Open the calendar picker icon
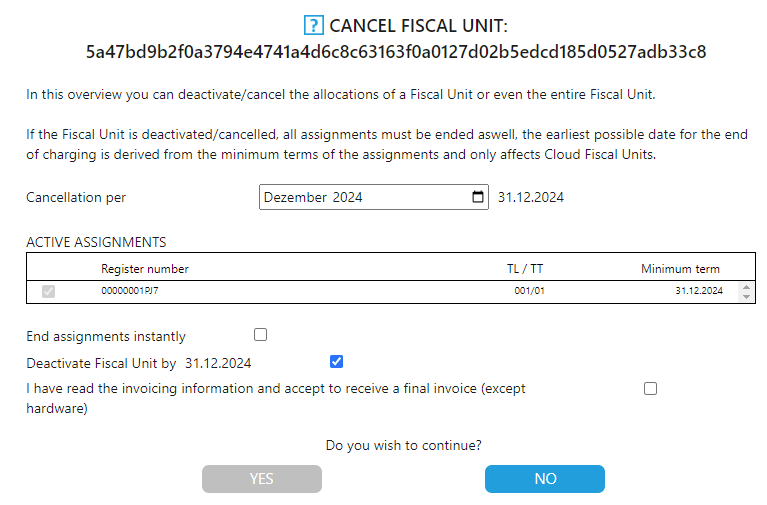The height and width of the screenshot is (505, 767). click(x=478, y=197)
